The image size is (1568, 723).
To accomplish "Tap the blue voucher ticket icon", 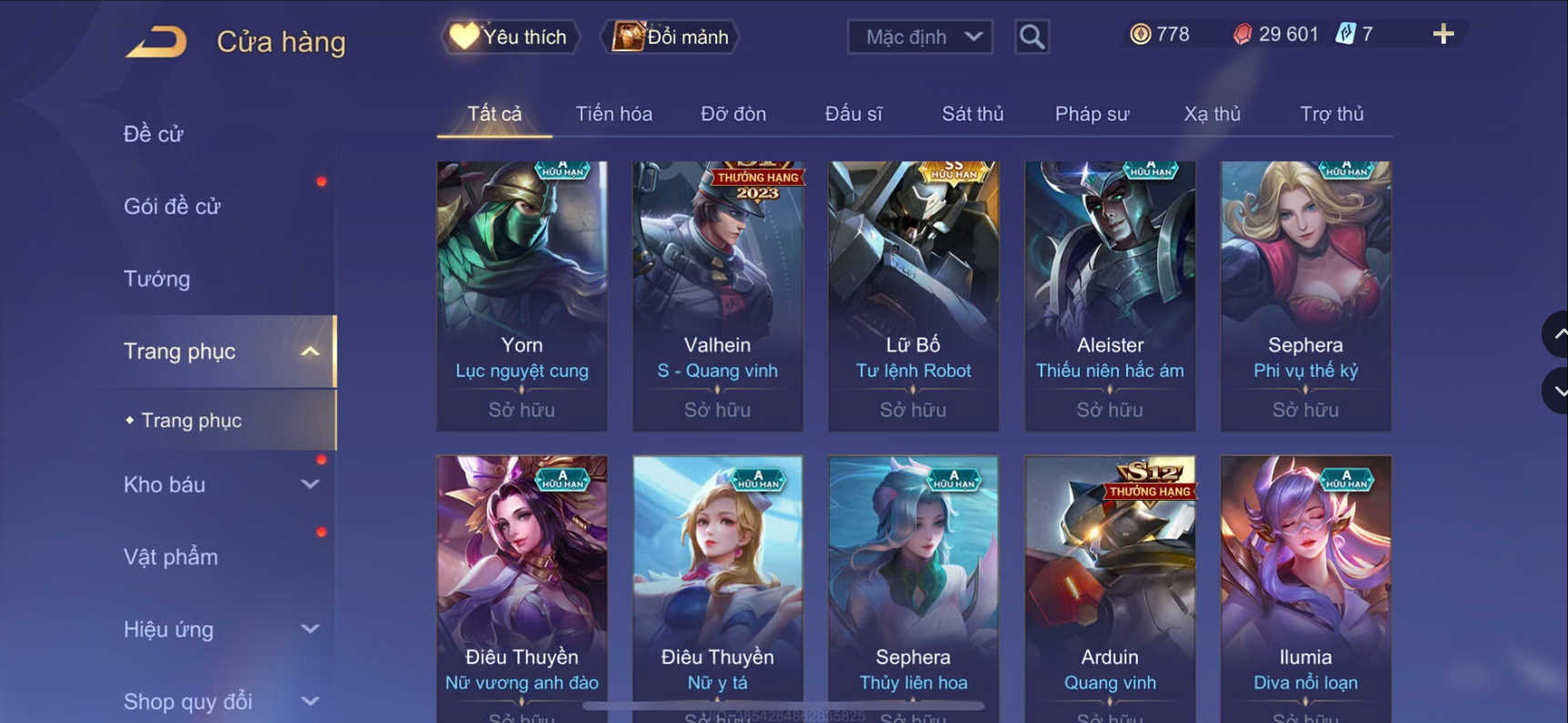I will (x=1345, y=35).
